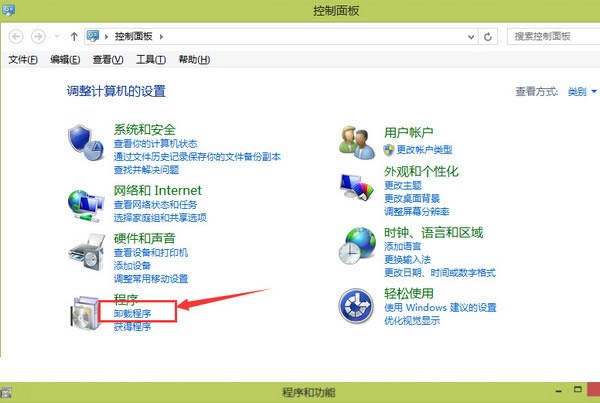
Task: Open the 用户帐户 heading link
Action: pos(409,132)
